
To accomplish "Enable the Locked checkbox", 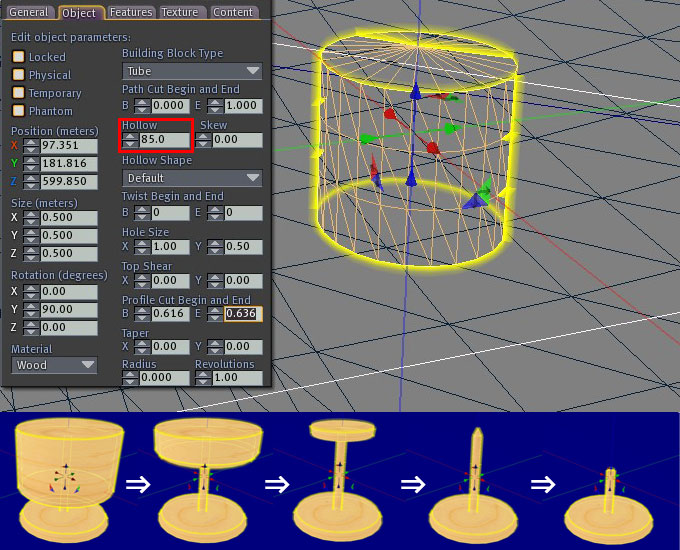I will tap(18, 56).
